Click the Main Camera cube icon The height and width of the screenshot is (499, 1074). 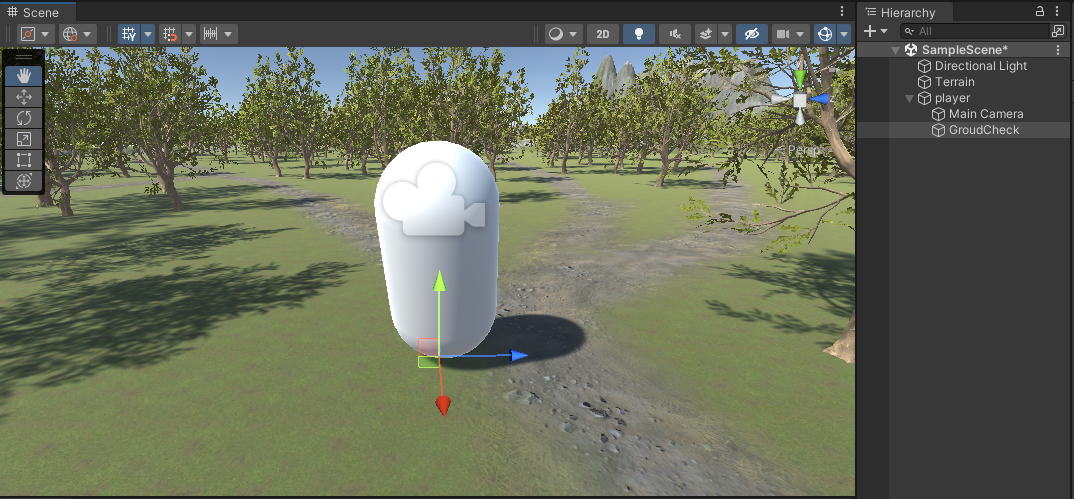click(x=938, y=114)
